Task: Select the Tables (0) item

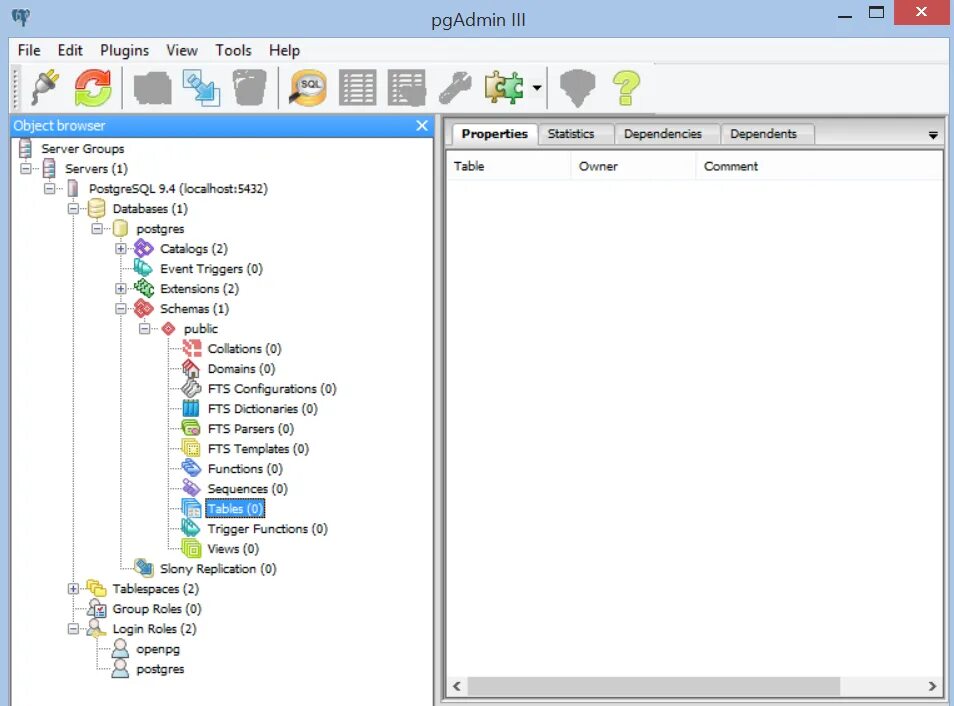Action: click(x=235, y=509)
